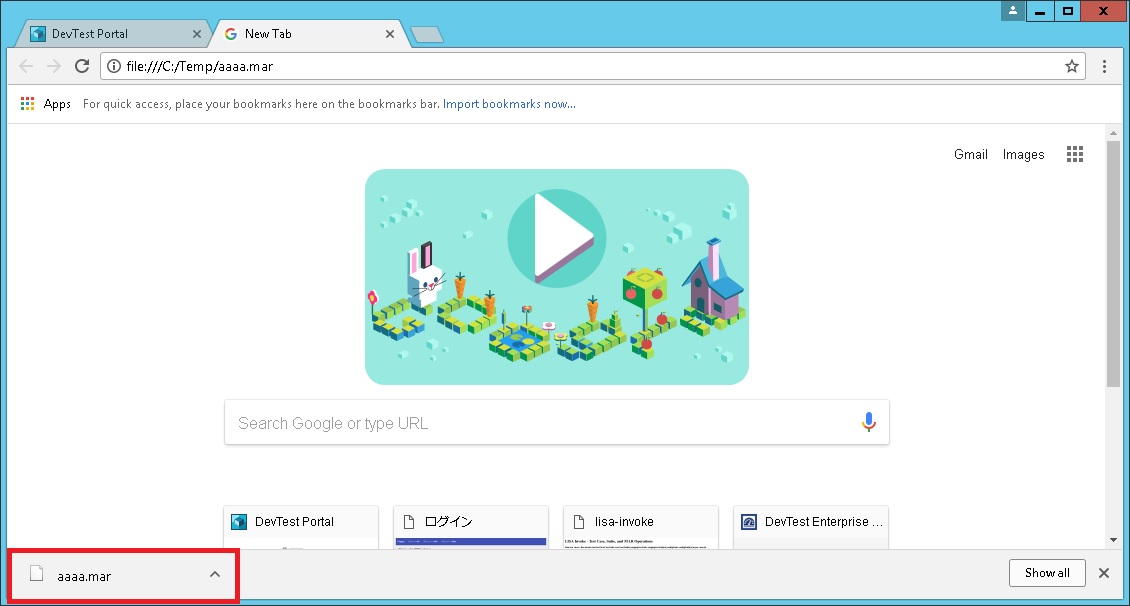The width and height of the screenshot is (1130, 606).
Task: Bookmark this page with the star icon
Action: point(1071,66)
